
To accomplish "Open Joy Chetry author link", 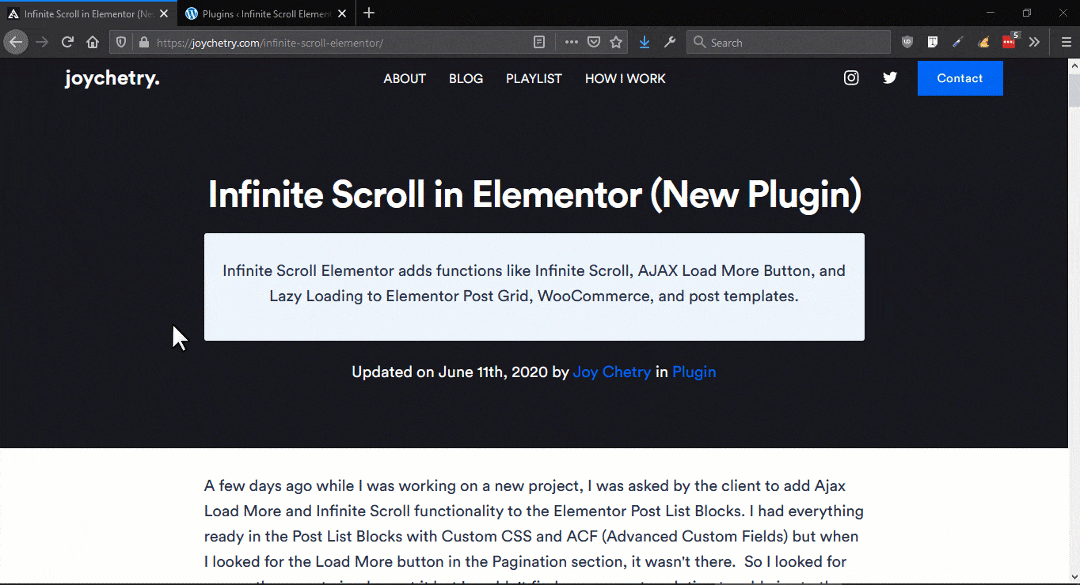I will [x=612, y=372].
